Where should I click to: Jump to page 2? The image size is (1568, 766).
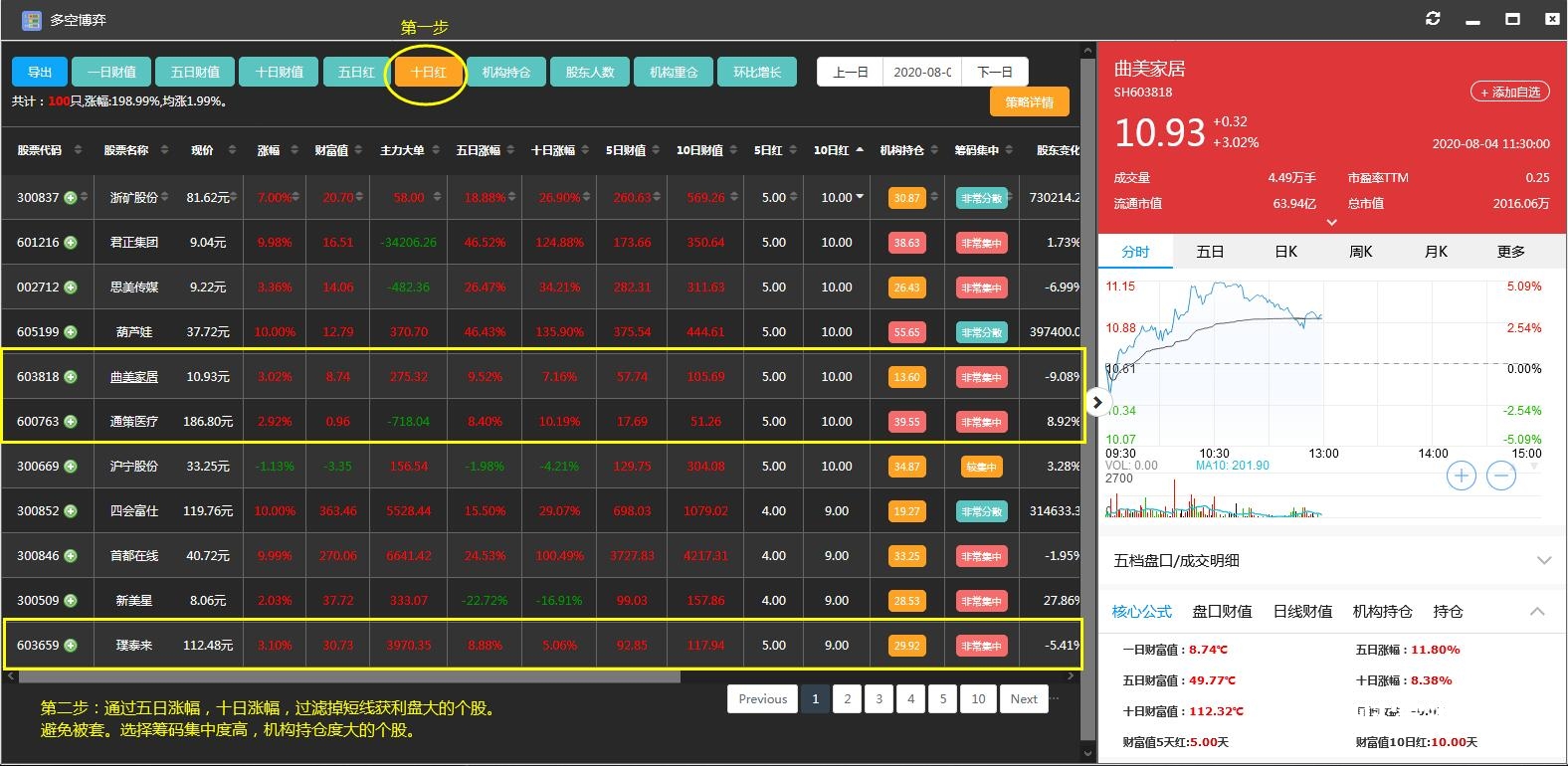coord(848,698)
